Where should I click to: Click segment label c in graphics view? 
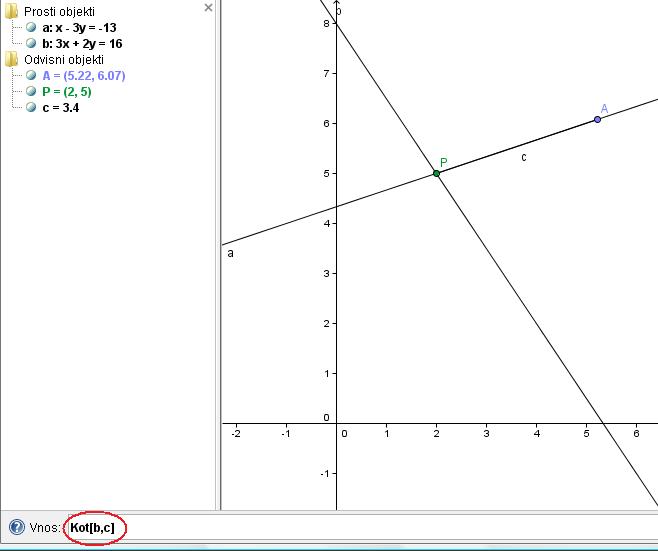point(523,157)
